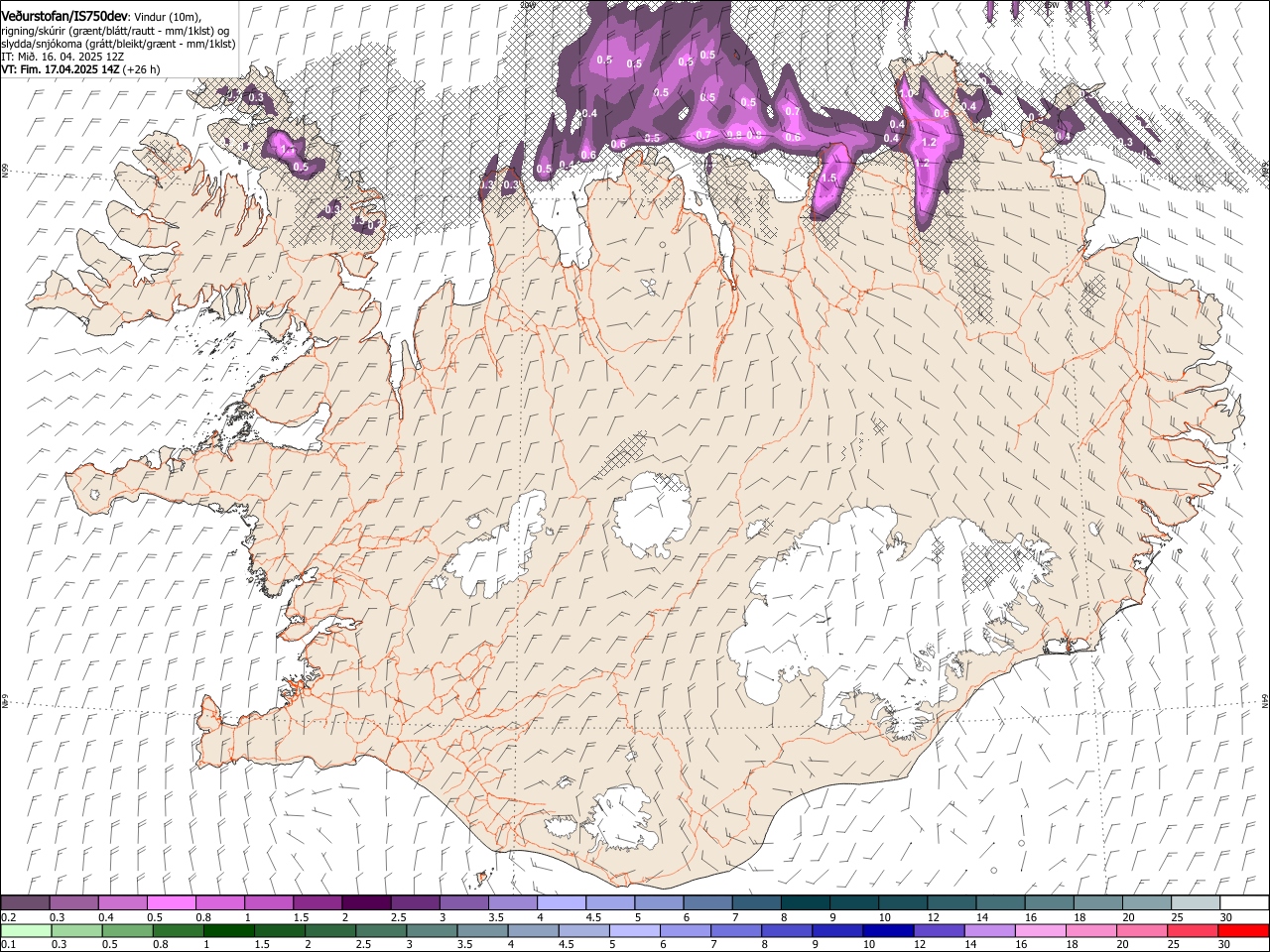1270x952 pixels.
Task: Pick the dark teal 8–9 snow legend swatch
Action: pyautogui.click(x=804, y=903)
